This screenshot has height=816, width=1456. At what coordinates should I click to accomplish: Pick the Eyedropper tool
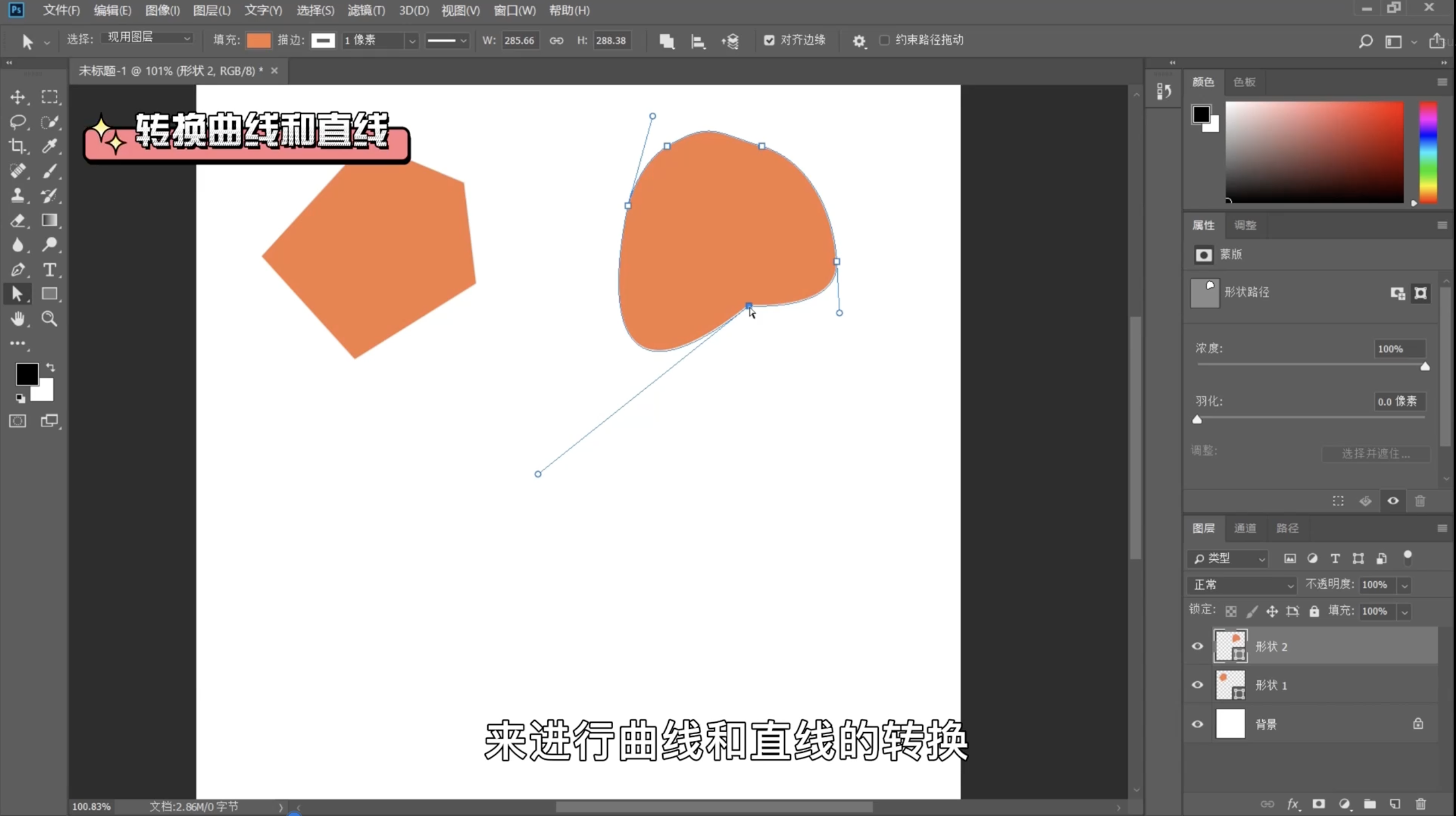49,146
